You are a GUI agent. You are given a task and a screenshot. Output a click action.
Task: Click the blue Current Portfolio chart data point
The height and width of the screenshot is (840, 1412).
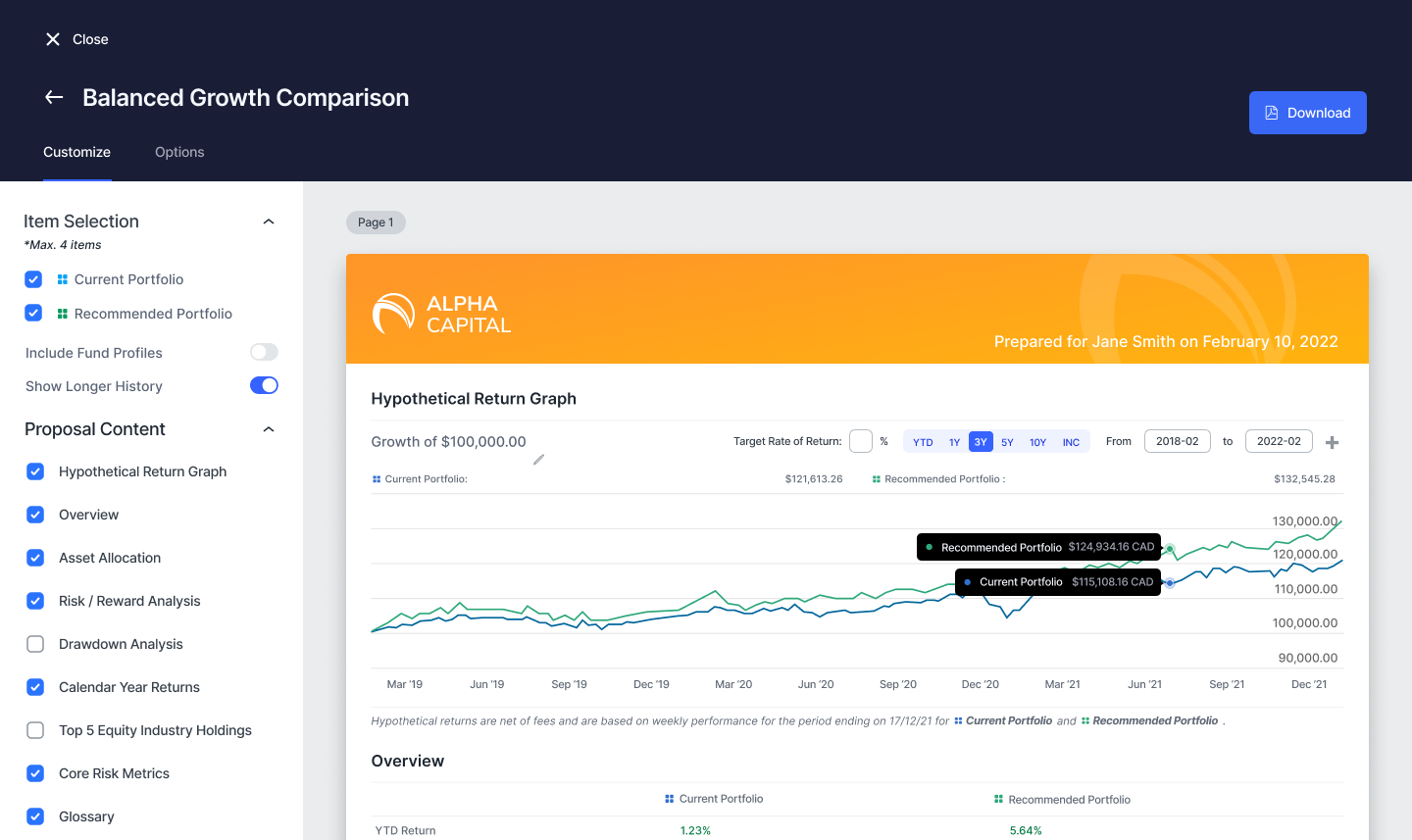coord(1170,583)
